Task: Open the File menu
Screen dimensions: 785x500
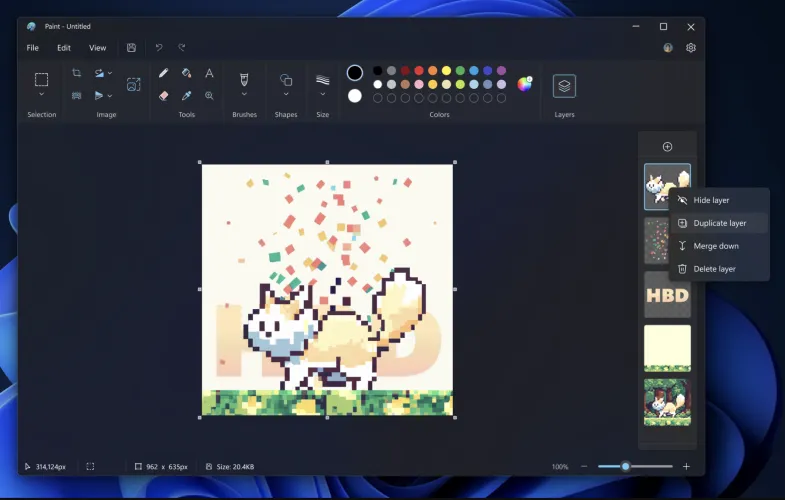Action: tap(33, 48)
